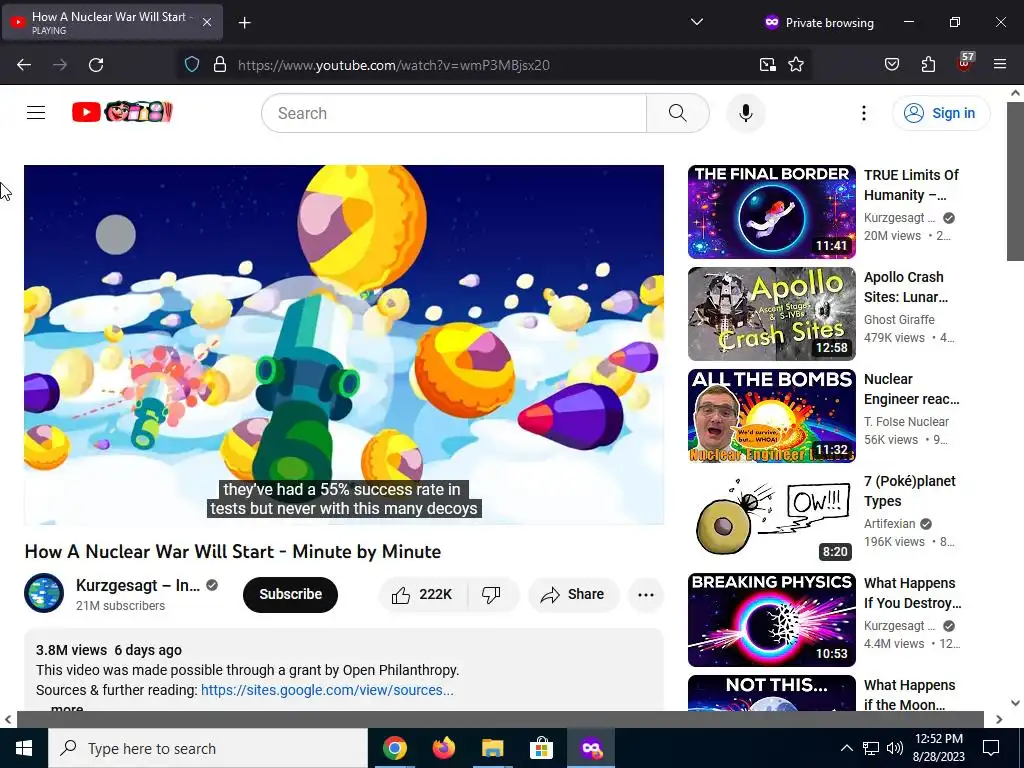The height and width of the screenshot is (768, 1024).
Task: Reload the page
Action: tap(96, 65)
